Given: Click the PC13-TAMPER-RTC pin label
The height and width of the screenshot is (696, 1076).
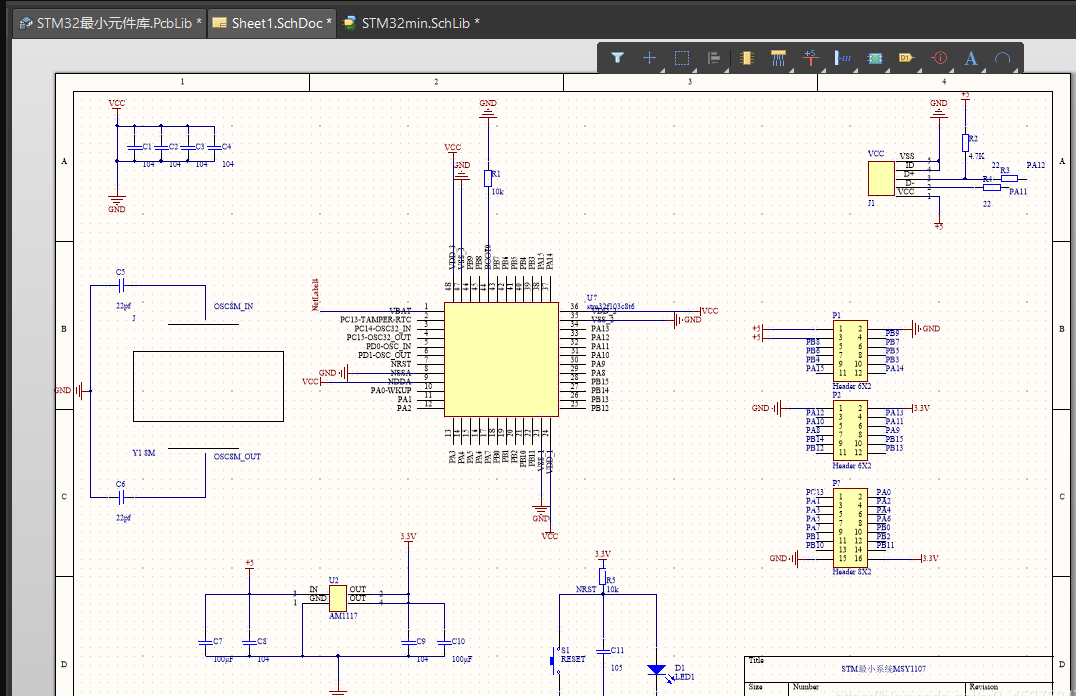Looking at the screenshot, I should tap(375, 320).
